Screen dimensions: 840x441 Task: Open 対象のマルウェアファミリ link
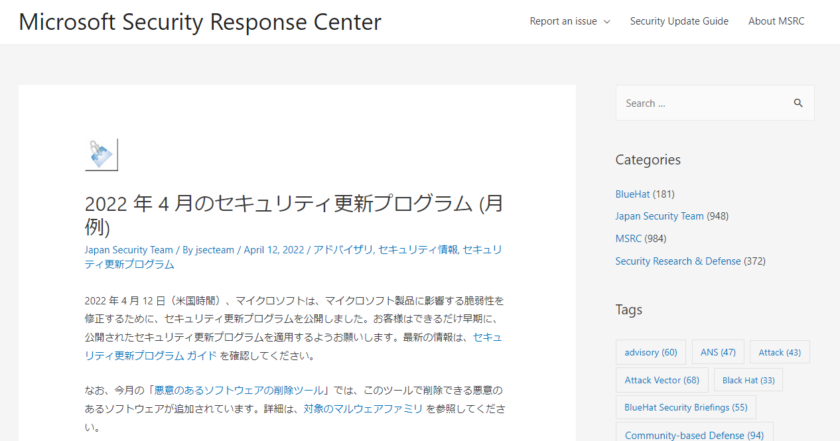[x=363, y=409]
